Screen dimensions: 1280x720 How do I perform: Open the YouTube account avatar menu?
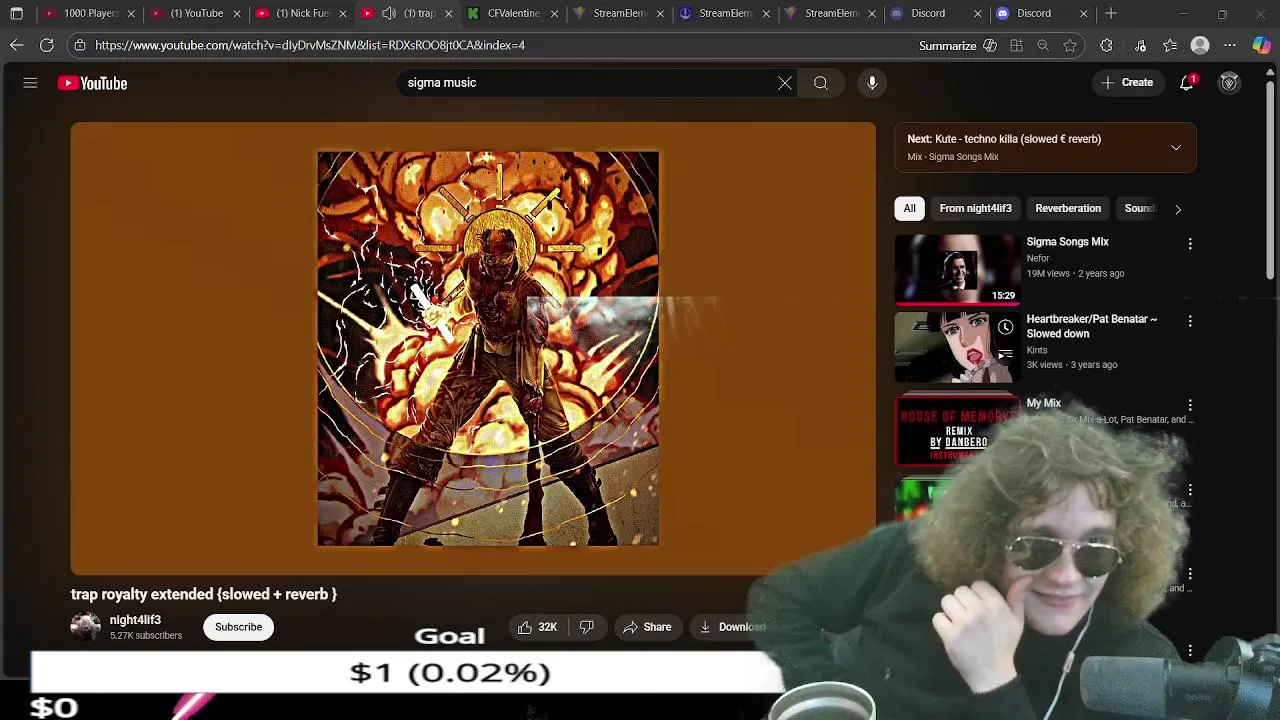[x=1229, y=83]
